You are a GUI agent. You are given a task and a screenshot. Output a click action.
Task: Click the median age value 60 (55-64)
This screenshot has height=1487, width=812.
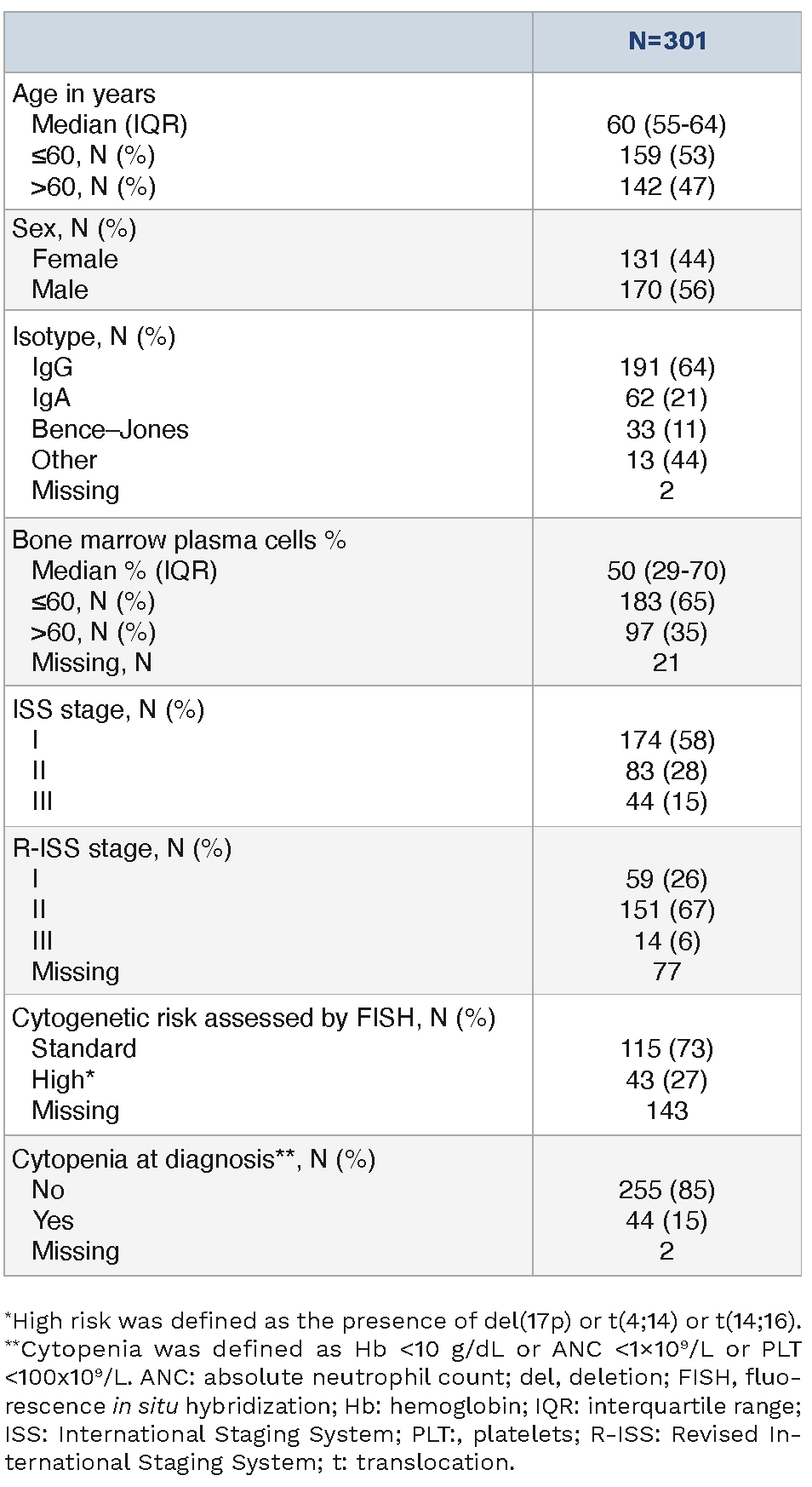click(666, 125)
